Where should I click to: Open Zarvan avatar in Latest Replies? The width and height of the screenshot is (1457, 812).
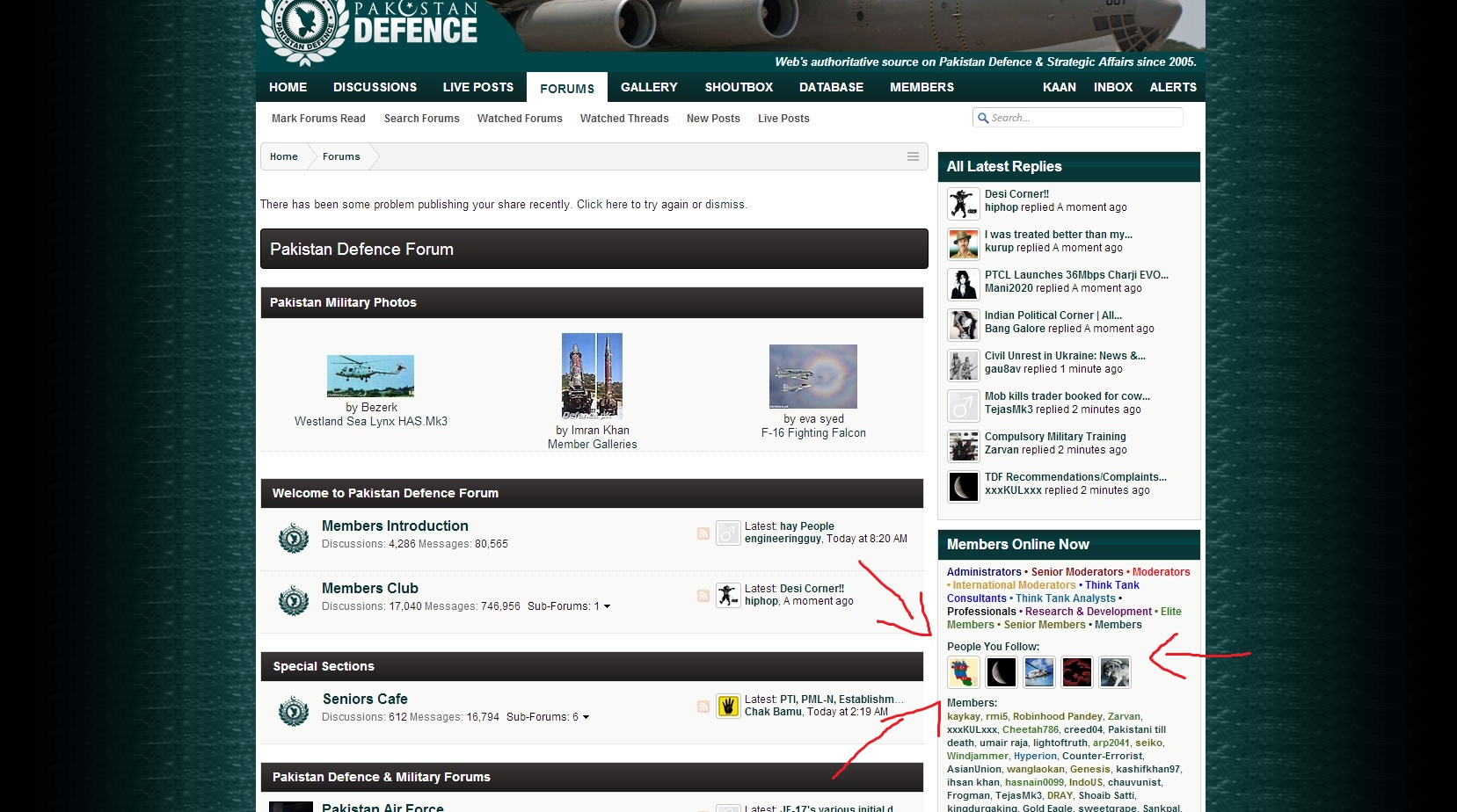pos(964,446)
